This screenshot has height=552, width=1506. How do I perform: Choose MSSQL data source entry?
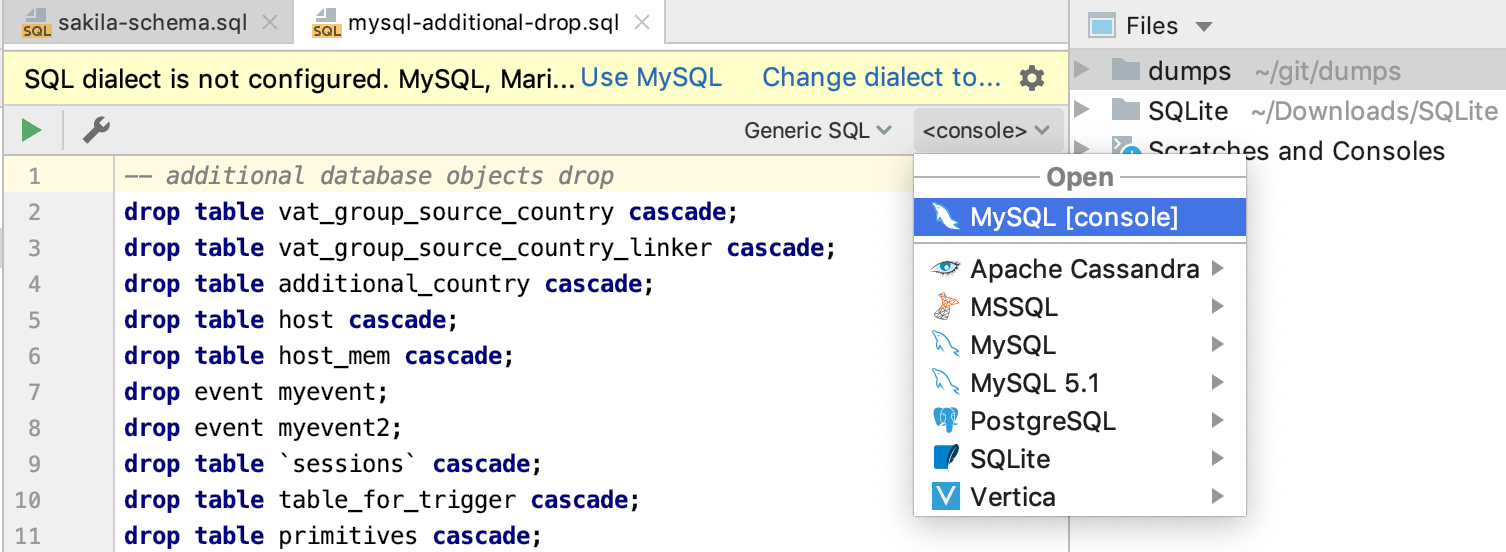(x=1080, y=307)
